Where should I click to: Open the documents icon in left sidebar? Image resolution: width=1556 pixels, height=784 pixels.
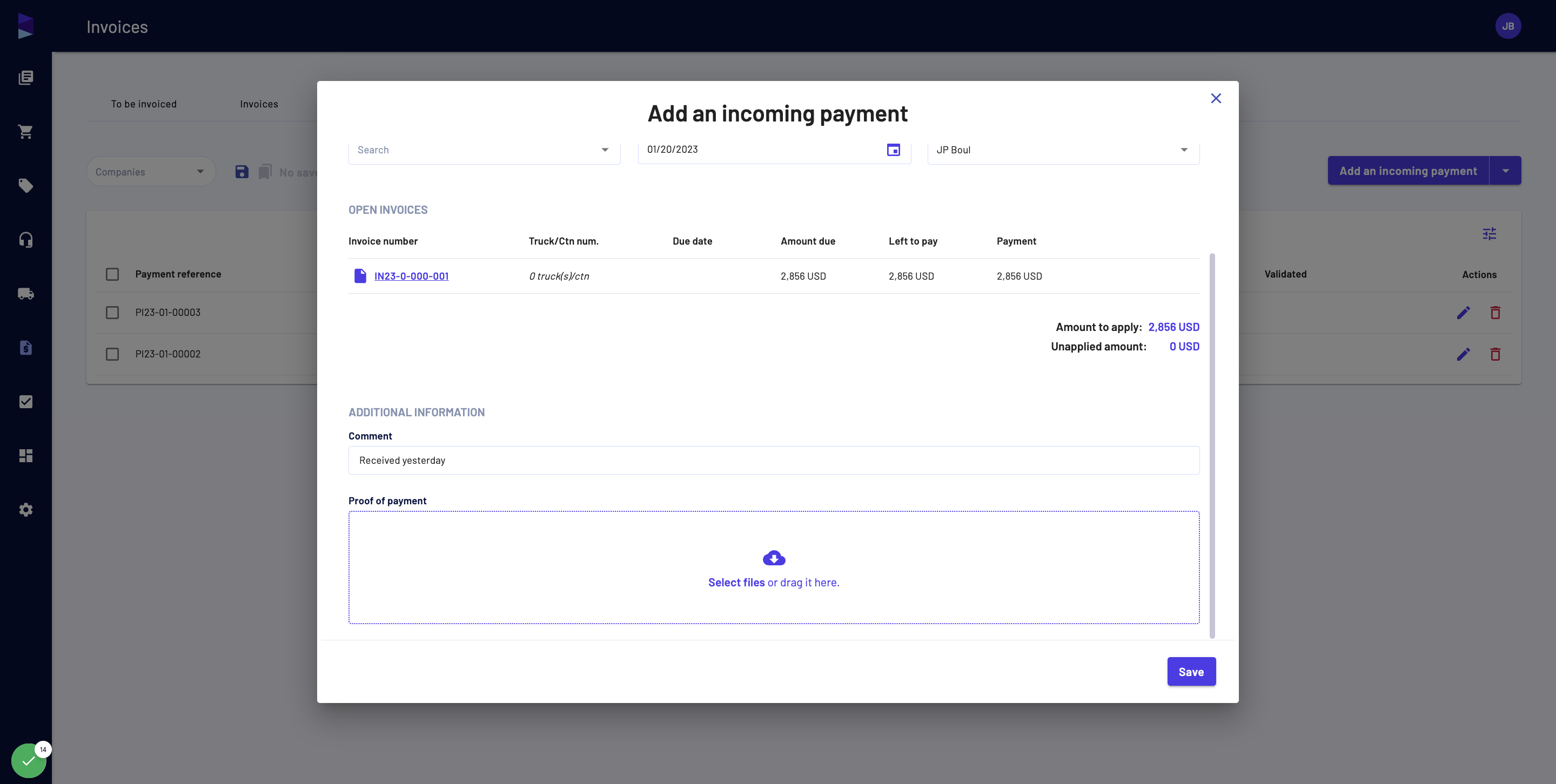(x=25, y=77)
